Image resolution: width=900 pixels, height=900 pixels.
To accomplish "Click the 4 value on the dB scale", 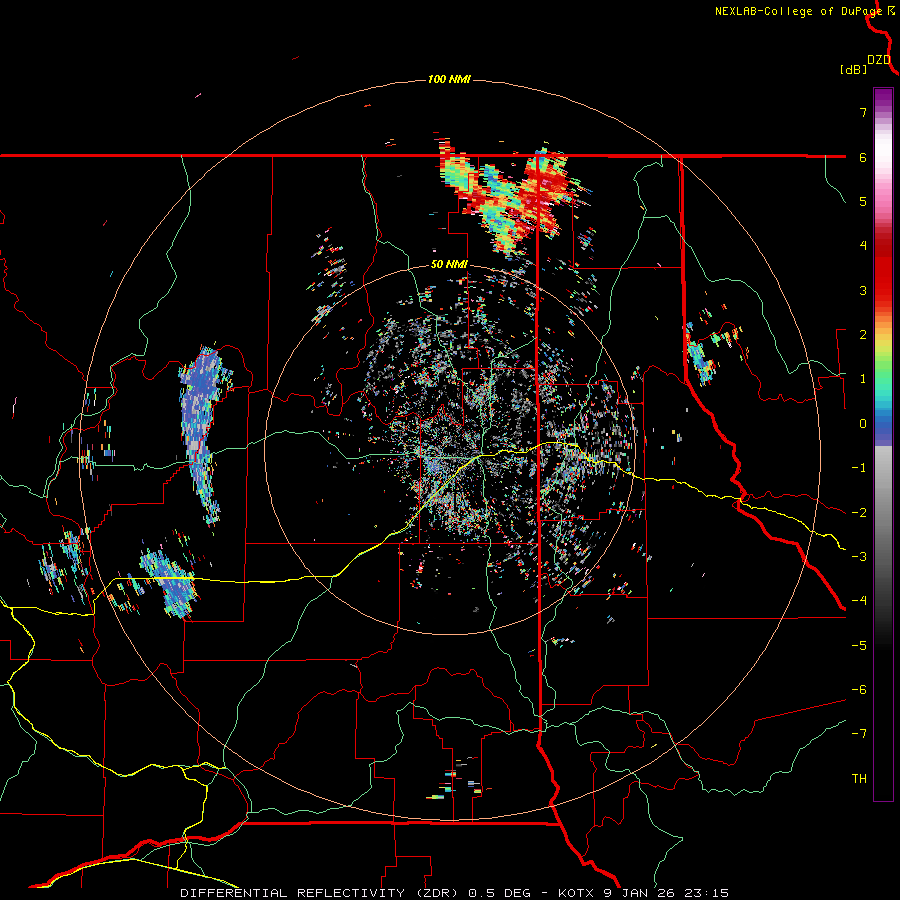I will point(863,246).
